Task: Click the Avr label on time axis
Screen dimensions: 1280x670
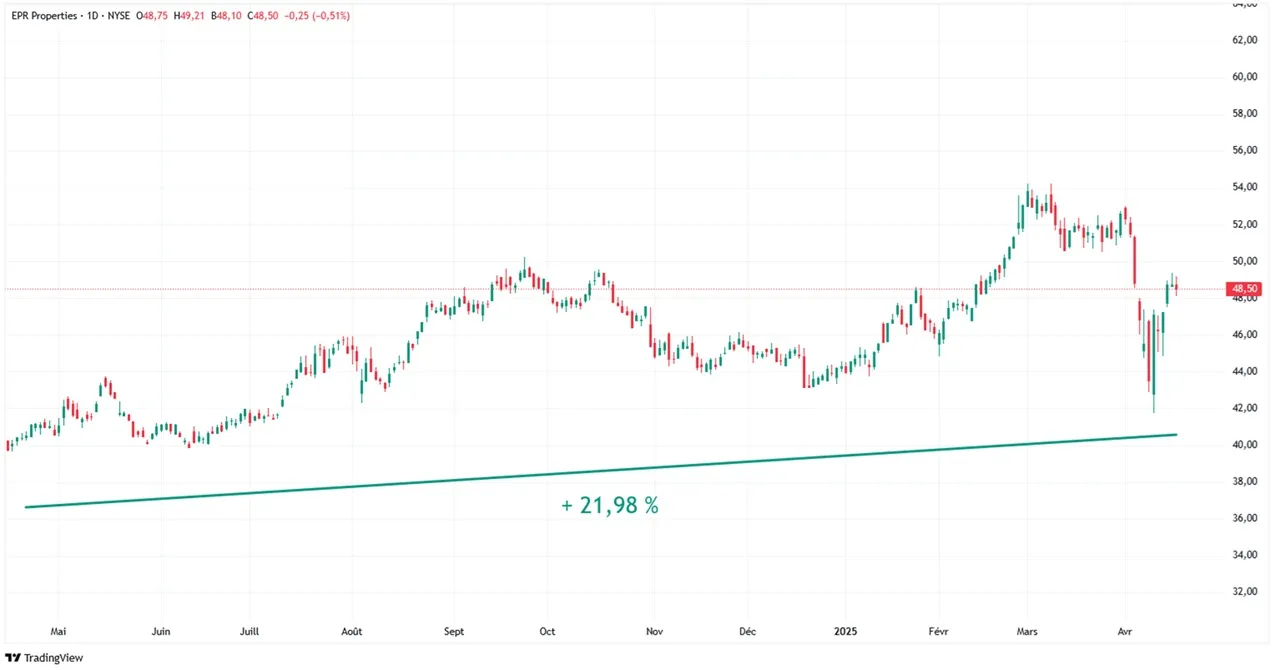Action: pos(1125,631)
